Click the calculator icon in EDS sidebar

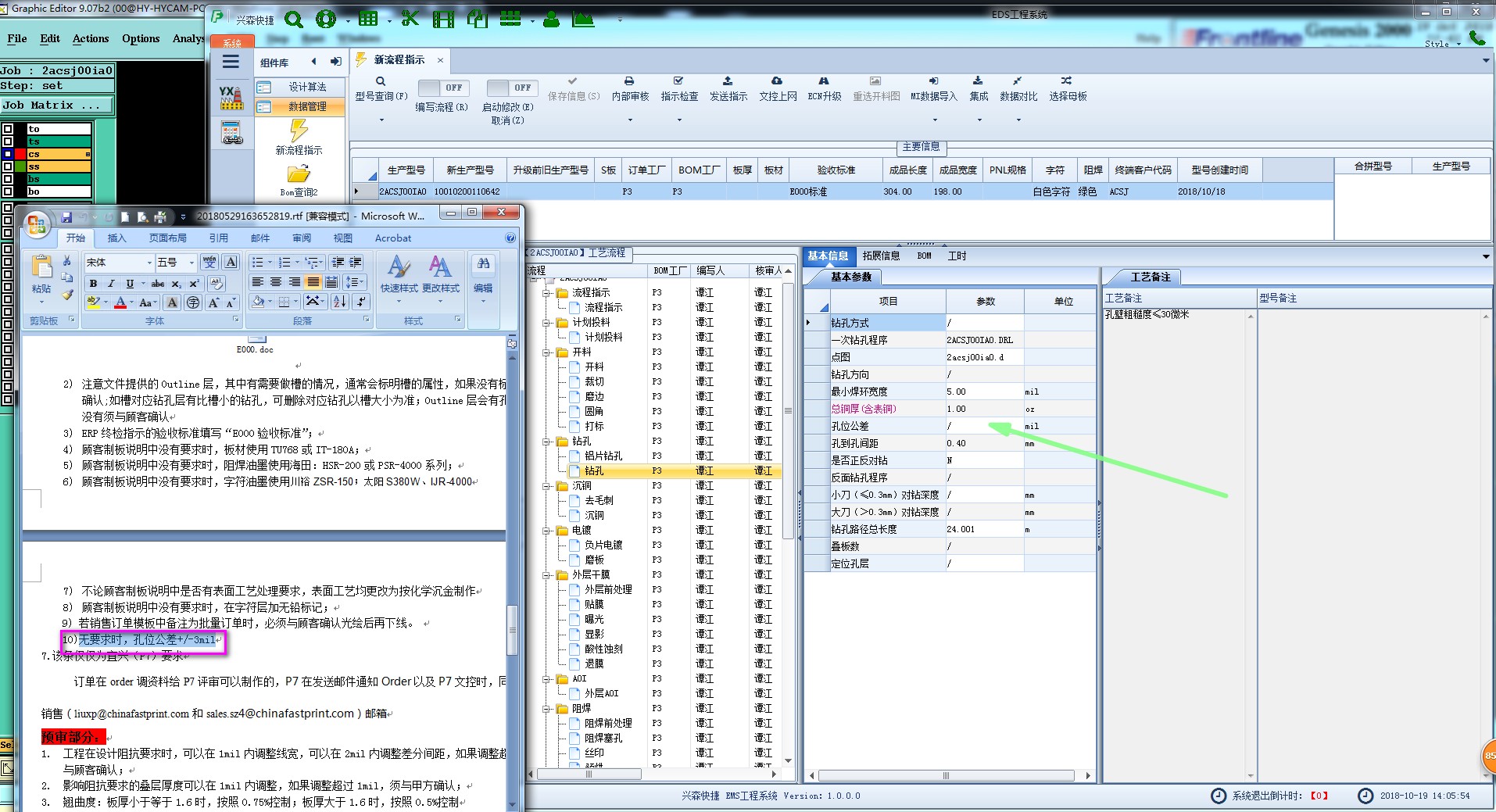pyautogui.click(x=232, y=133)
